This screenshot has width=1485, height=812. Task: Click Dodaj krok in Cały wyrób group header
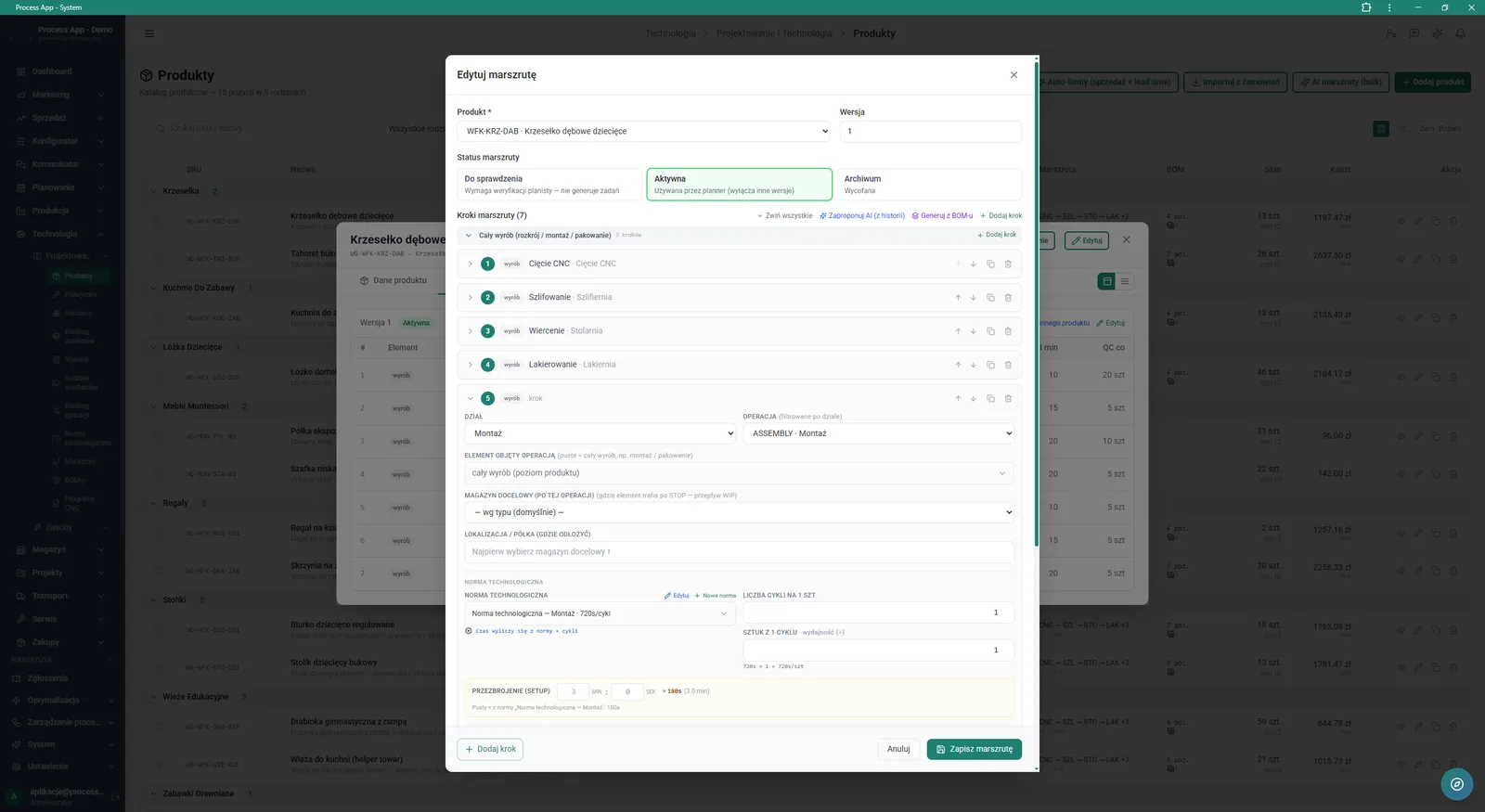[997, 235]
